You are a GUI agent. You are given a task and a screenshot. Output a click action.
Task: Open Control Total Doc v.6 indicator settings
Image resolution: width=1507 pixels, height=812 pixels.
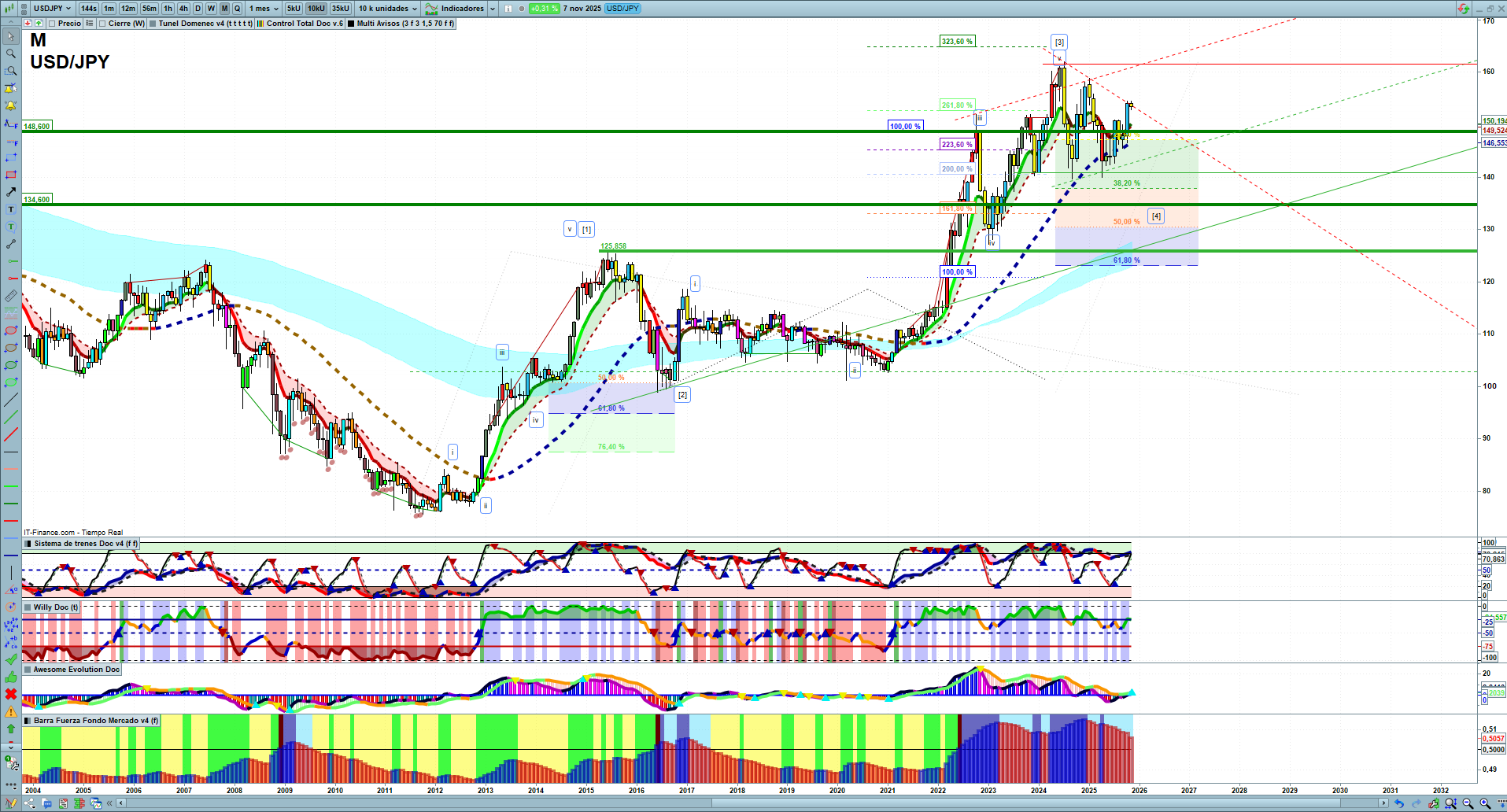click(305, 24)
